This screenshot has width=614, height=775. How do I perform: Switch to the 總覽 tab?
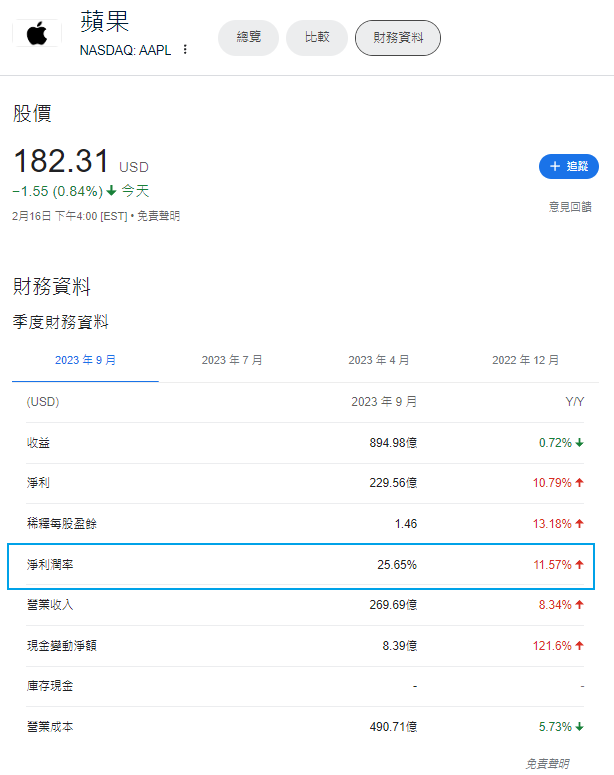pyautogui.click(x=248, y=38)
